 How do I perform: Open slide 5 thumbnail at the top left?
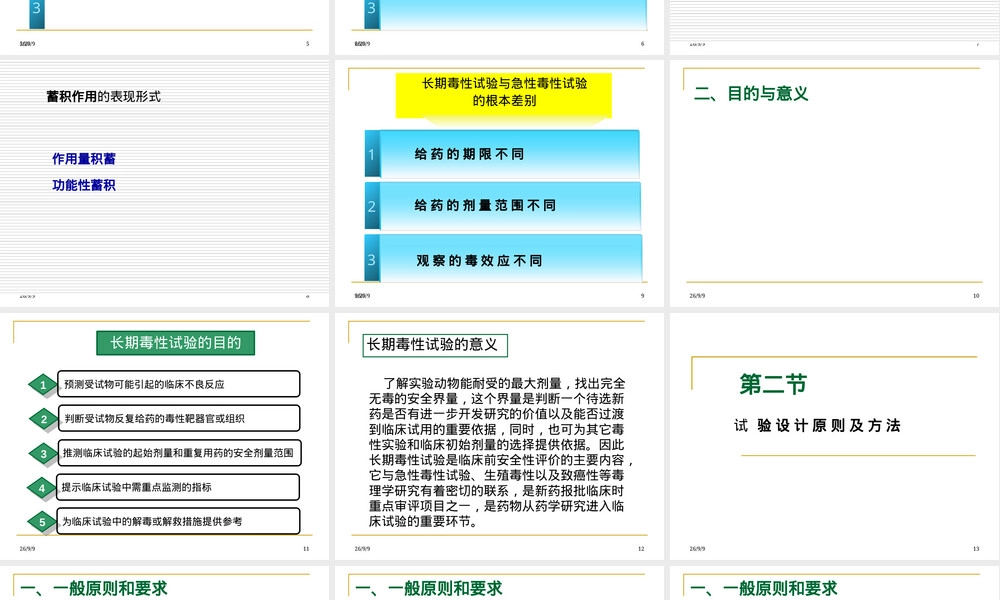point(165,27)
